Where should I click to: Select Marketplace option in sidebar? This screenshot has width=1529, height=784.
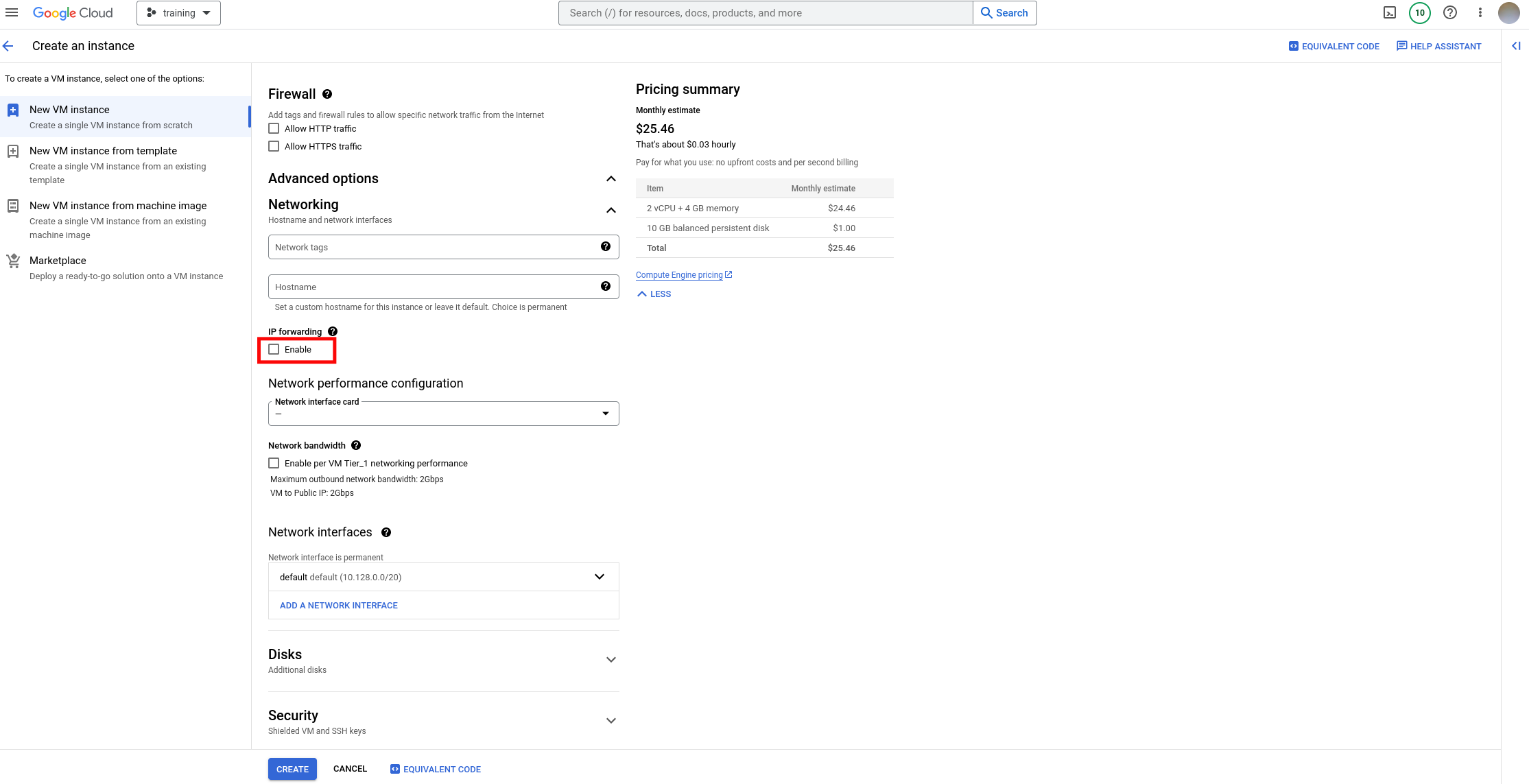(58, 261)
